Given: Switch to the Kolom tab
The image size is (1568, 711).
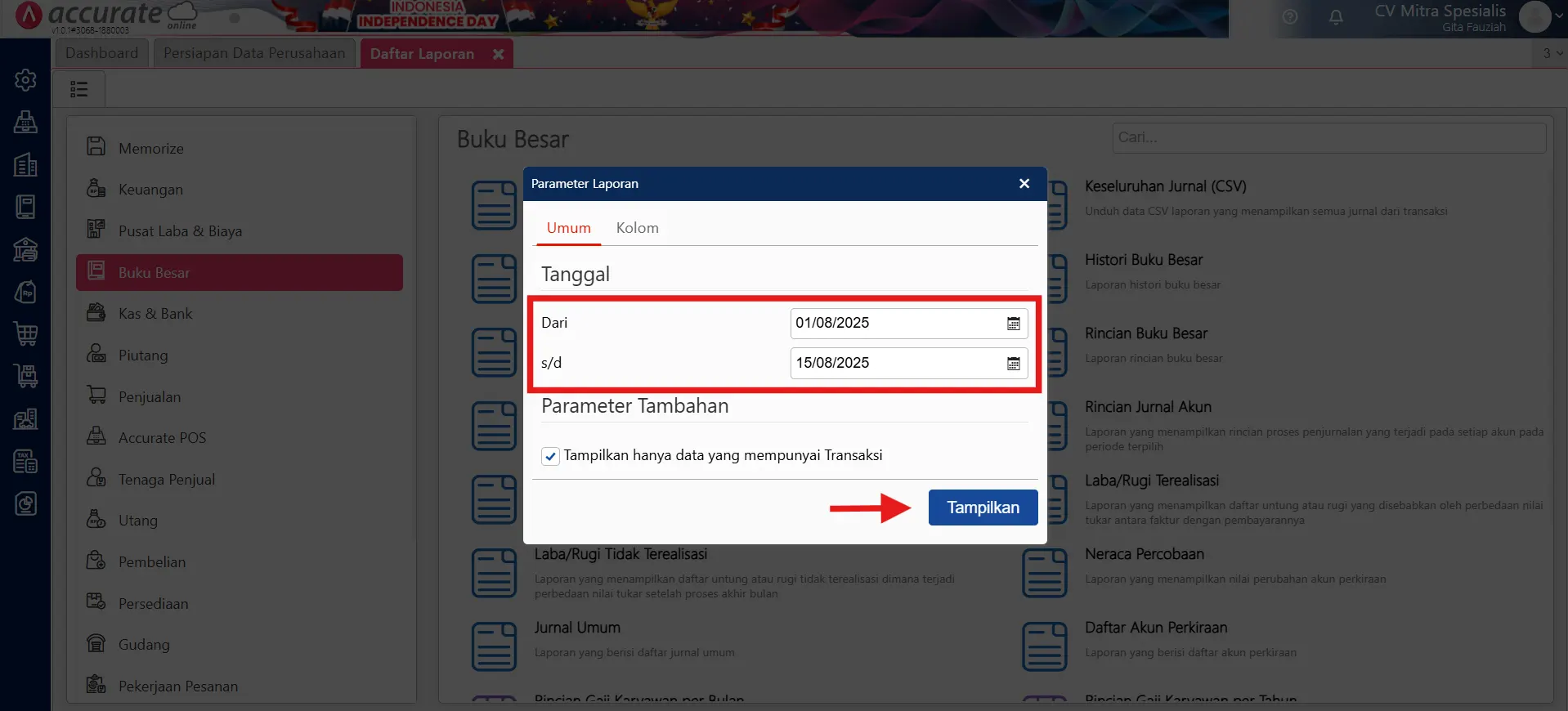Looking at the screenshot, I should [637, 228].
